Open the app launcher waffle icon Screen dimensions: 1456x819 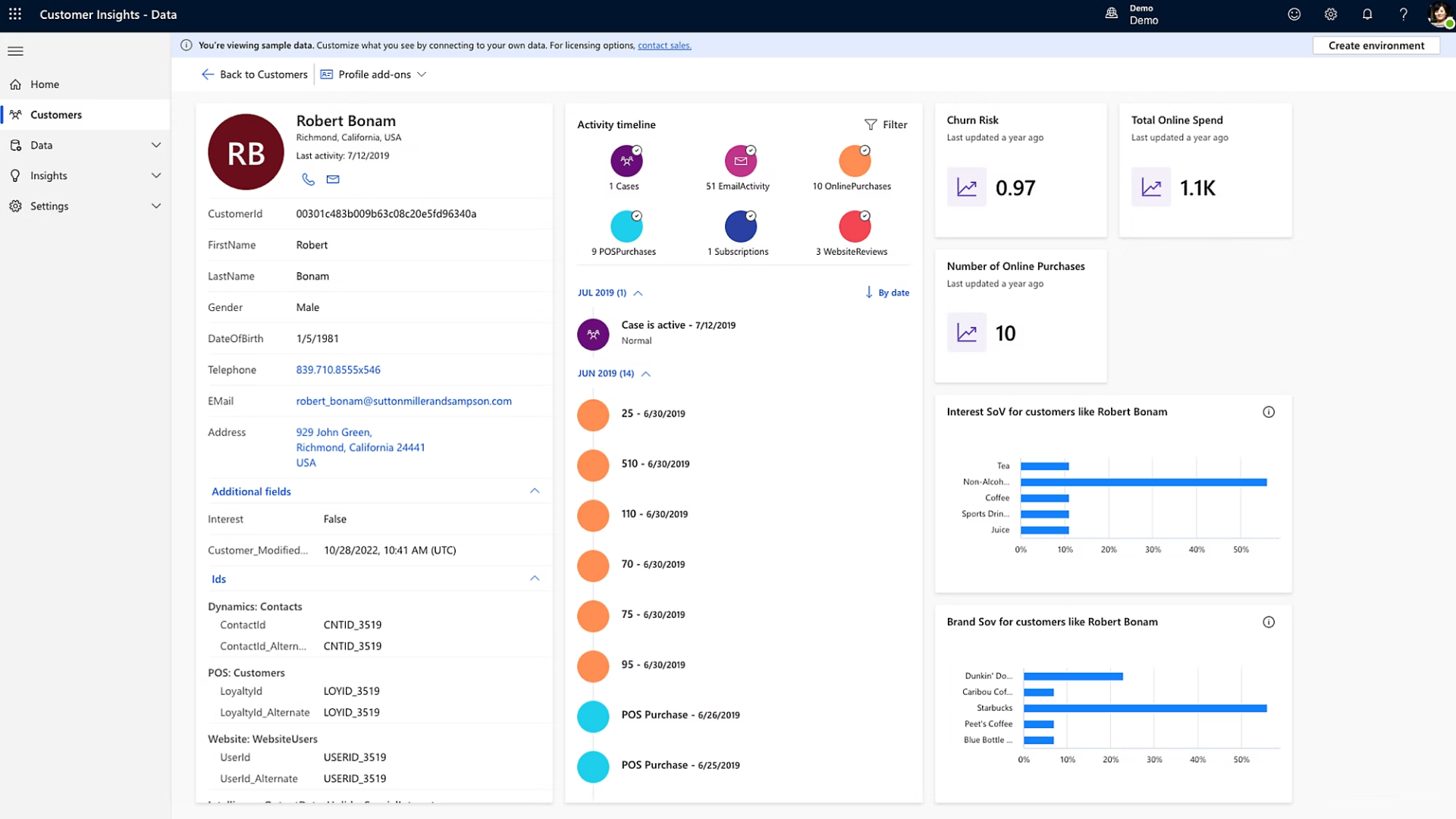coord(15,14)
